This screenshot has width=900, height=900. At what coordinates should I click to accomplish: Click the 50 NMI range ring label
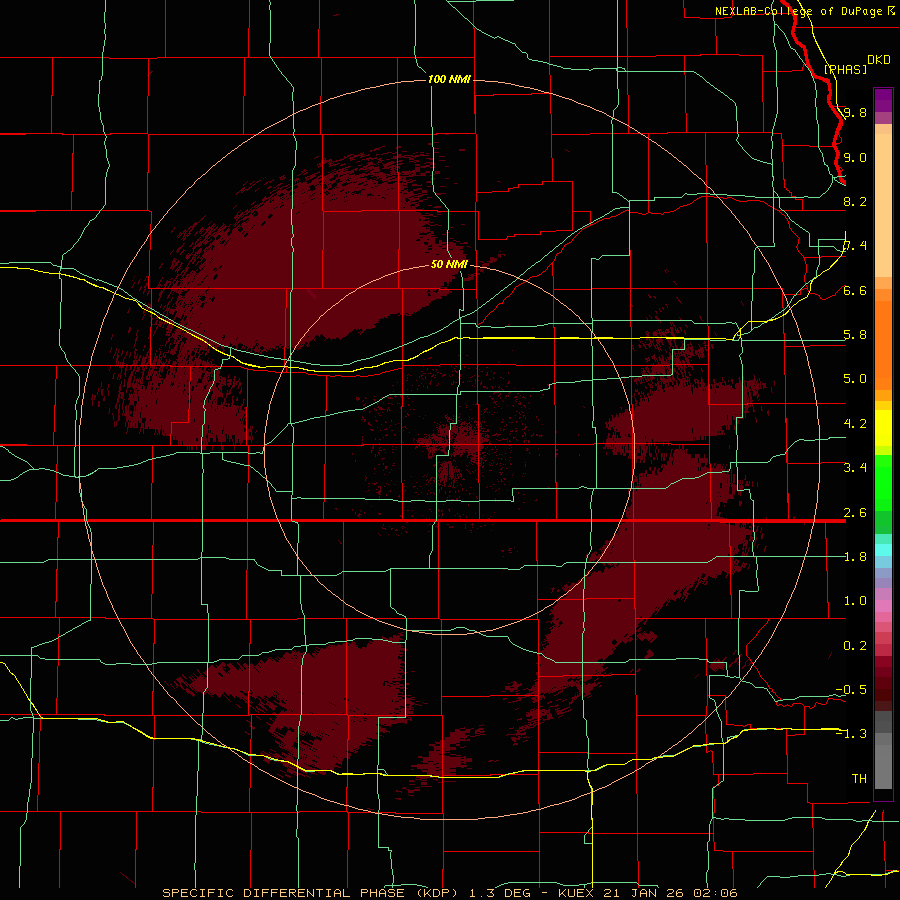click(449, 264)
